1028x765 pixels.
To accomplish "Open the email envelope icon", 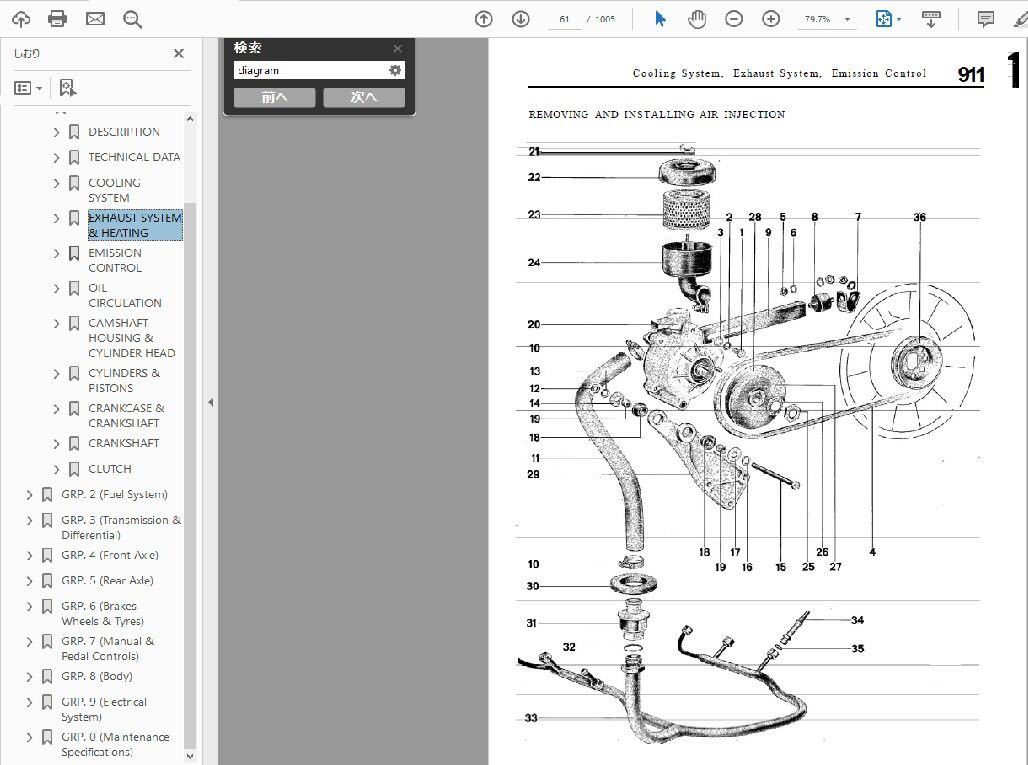I will (95, 19).
